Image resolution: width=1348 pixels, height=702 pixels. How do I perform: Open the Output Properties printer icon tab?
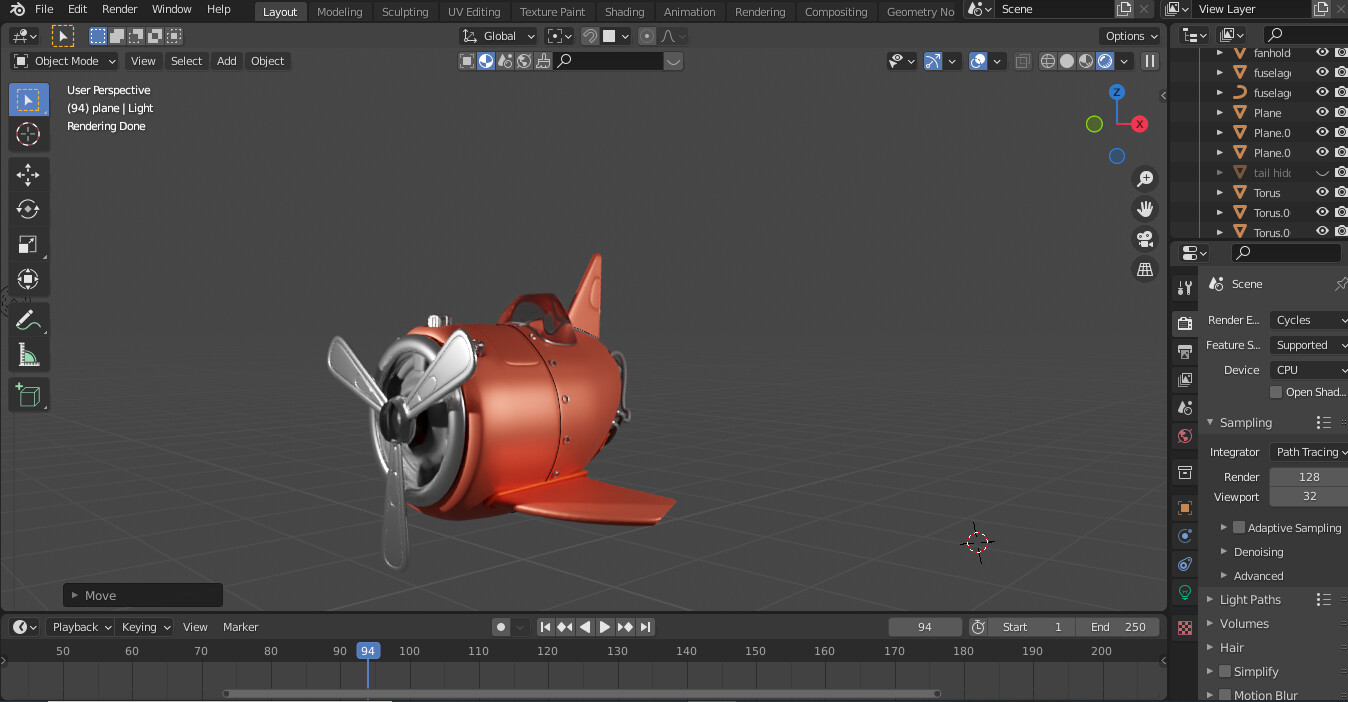tap(1184, 352)
